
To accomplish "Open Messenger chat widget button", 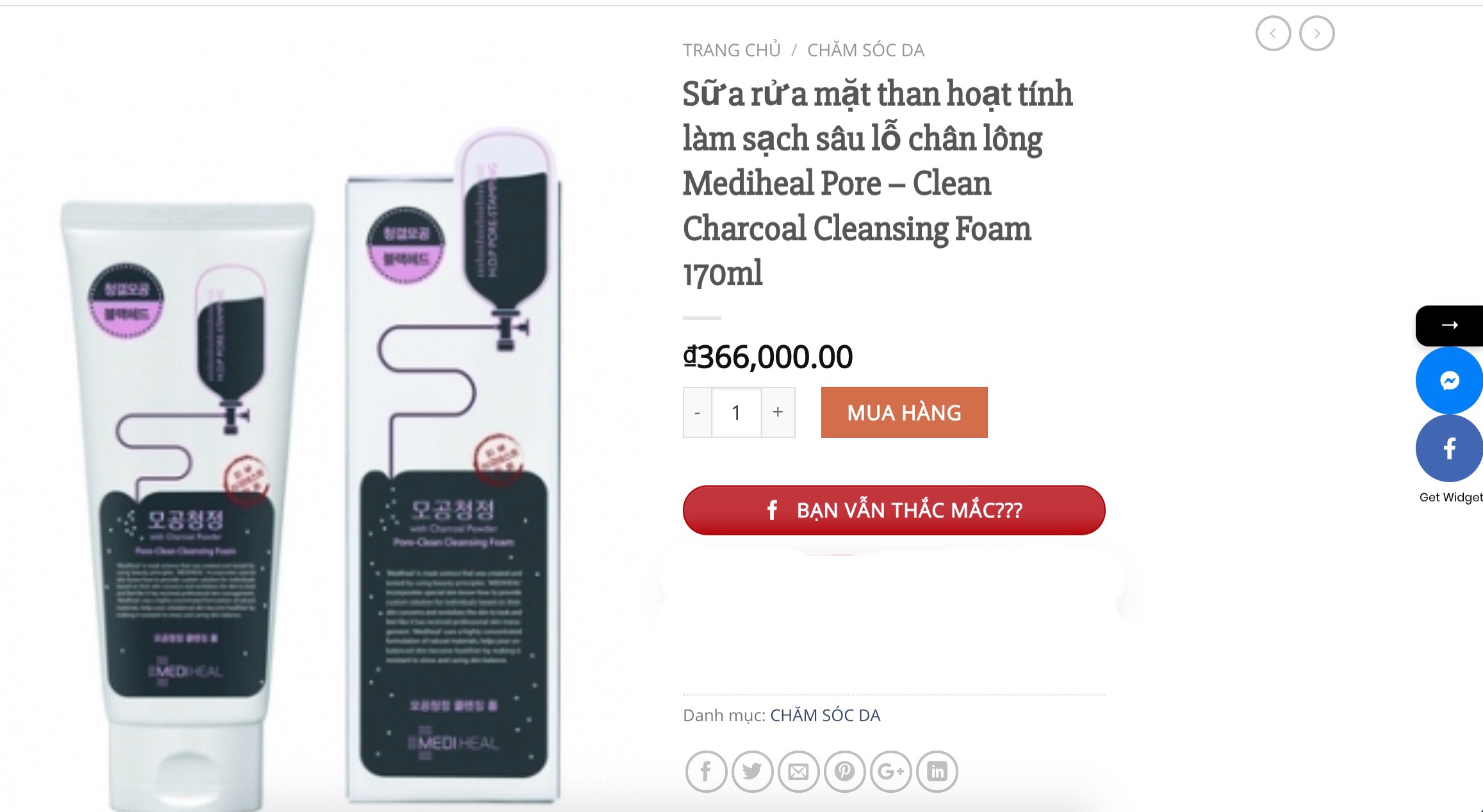I will [x=1449, y=381].
